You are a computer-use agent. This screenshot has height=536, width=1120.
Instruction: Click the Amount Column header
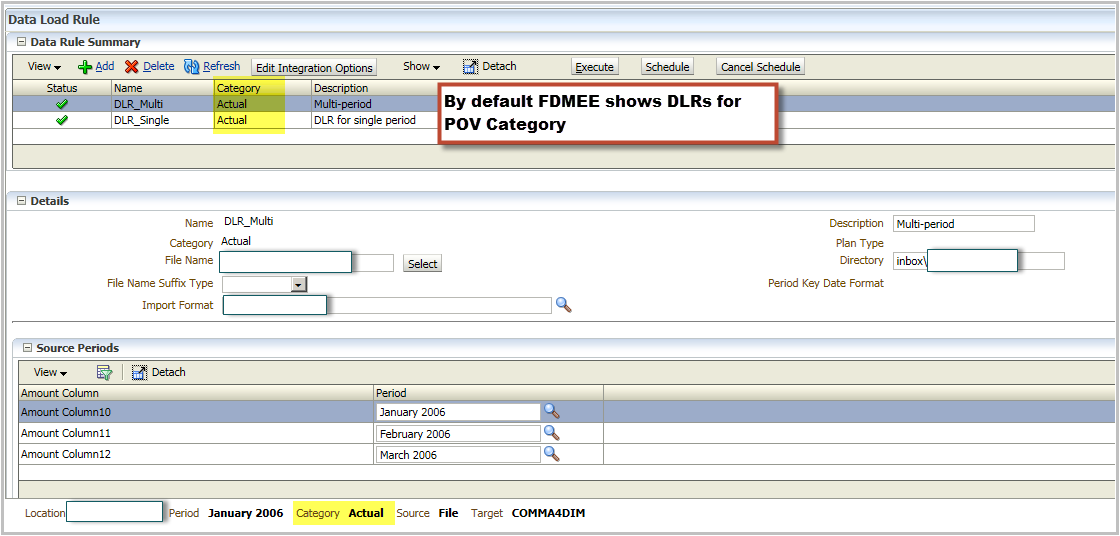196,393
